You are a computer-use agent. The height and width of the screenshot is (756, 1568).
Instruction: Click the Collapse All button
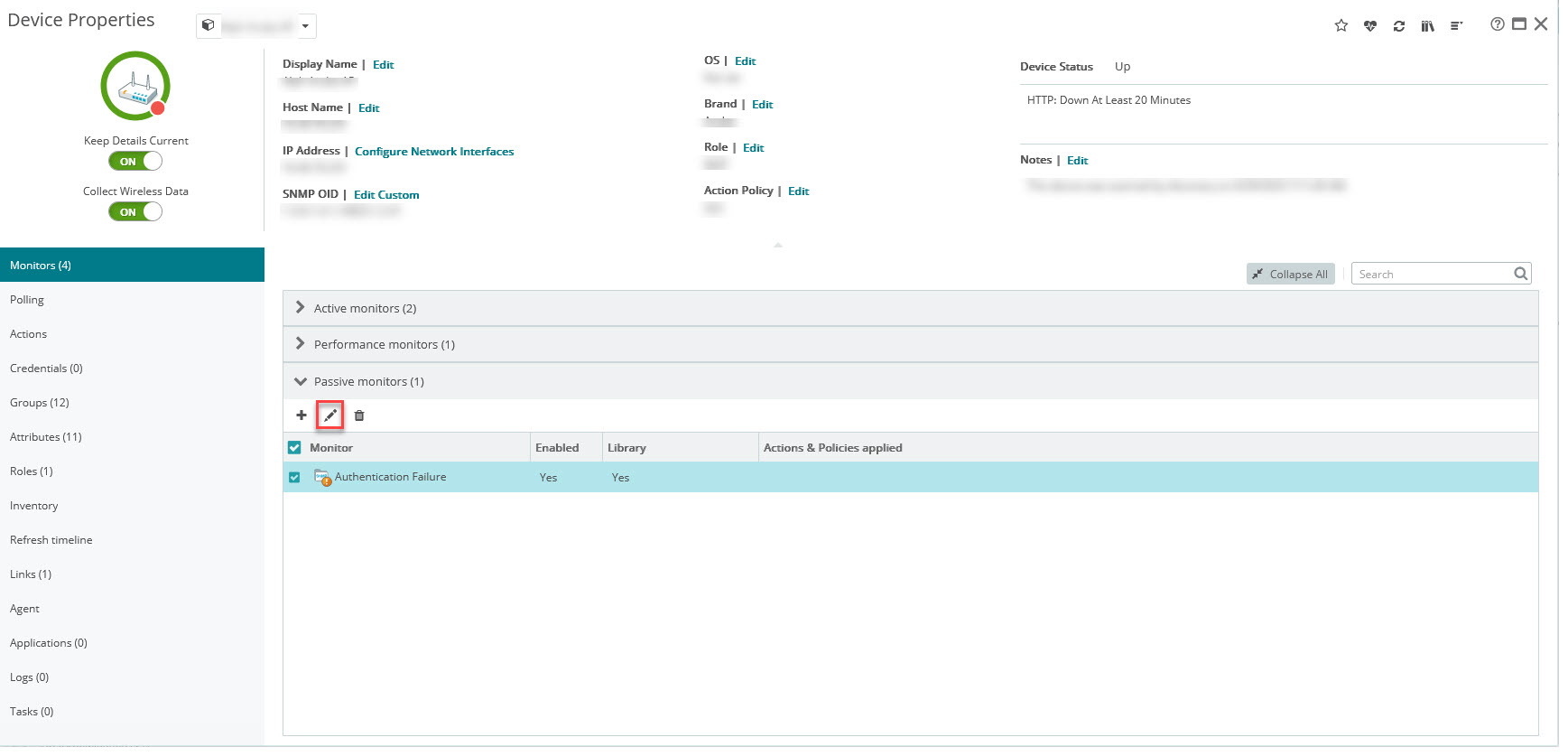tap(1290, 274)
